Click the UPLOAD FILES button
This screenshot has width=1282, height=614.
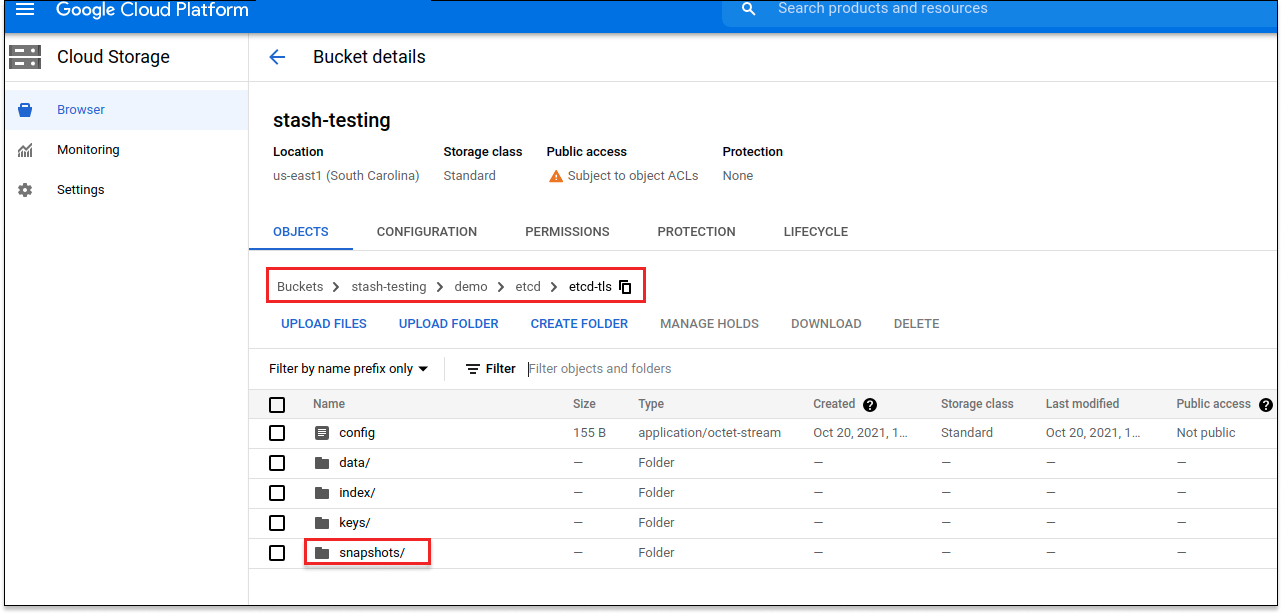(324, 324)
